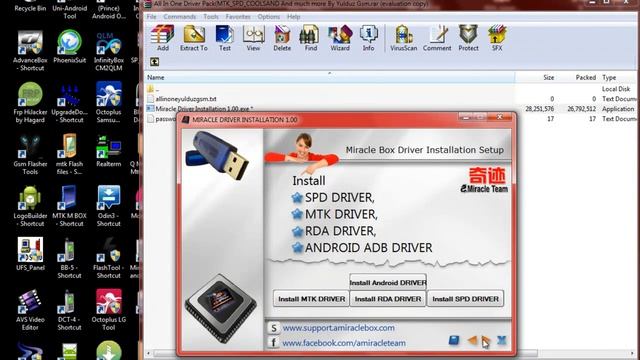The height and width of the screenshot is (360, 640).
Task: Click the orange back arrow in installer
Action: tap(472, 340)
